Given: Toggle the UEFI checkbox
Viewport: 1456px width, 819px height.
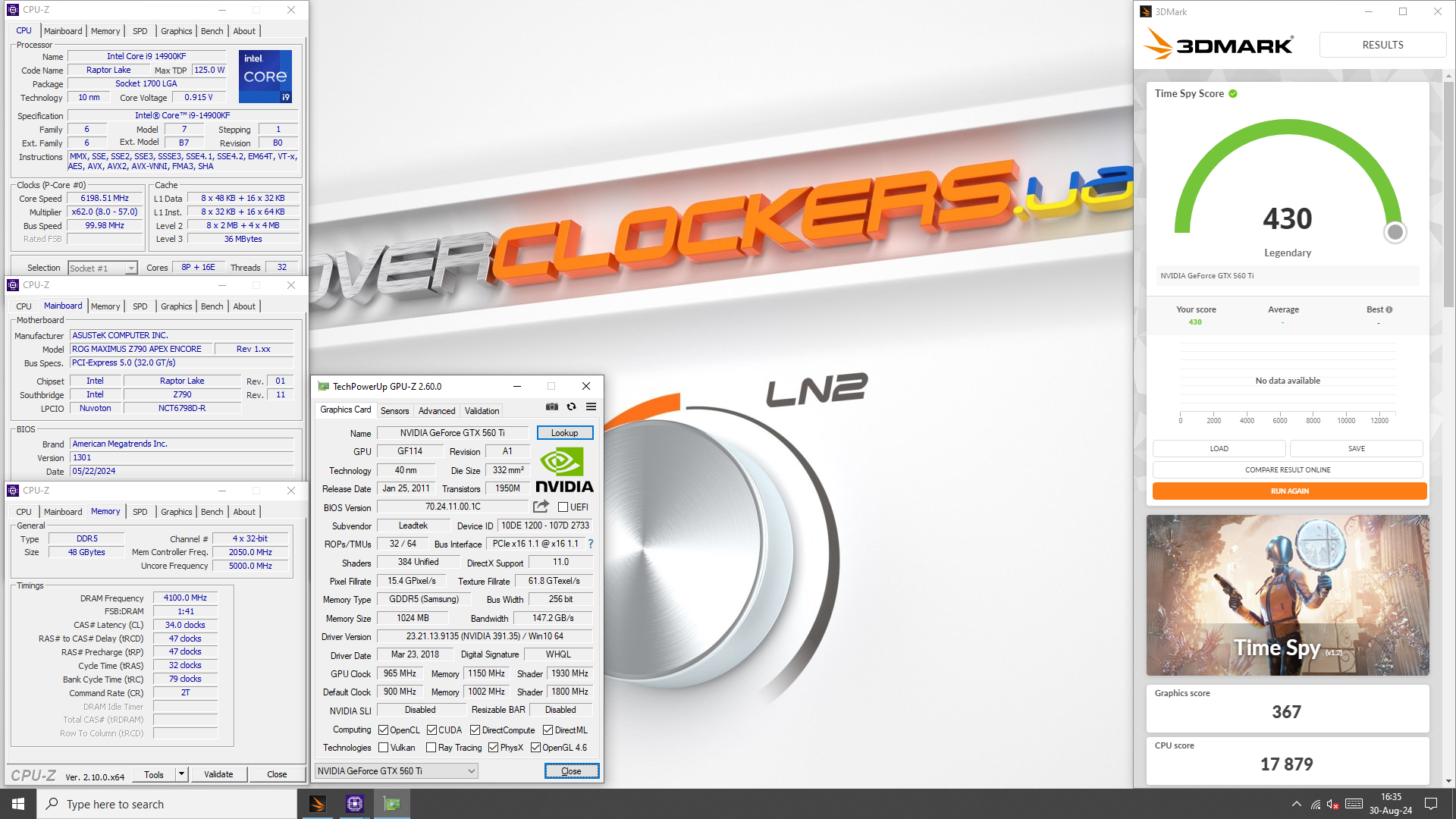Looking at the screenshot, I should click(x=563, y=507).
